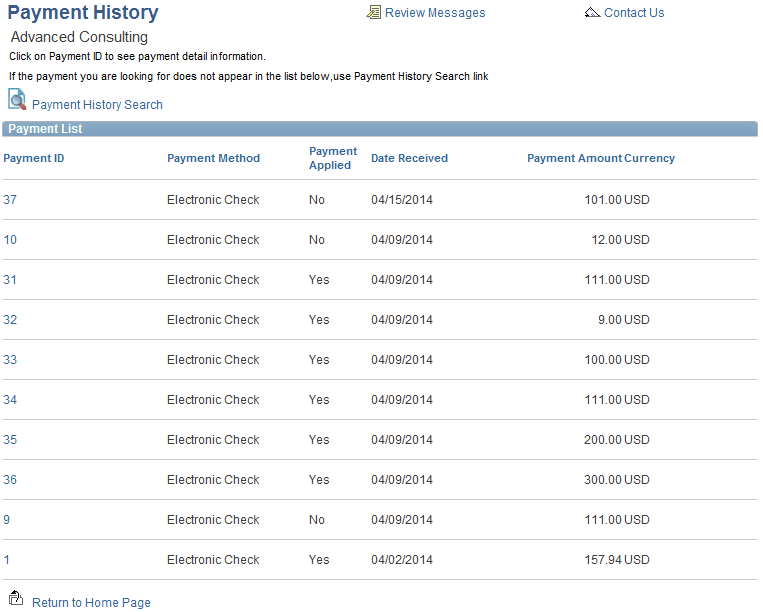This screenshot has height=612, width=763.
Task: Click the Payment History Search magnifier icon
Action: tap(17, 99)
